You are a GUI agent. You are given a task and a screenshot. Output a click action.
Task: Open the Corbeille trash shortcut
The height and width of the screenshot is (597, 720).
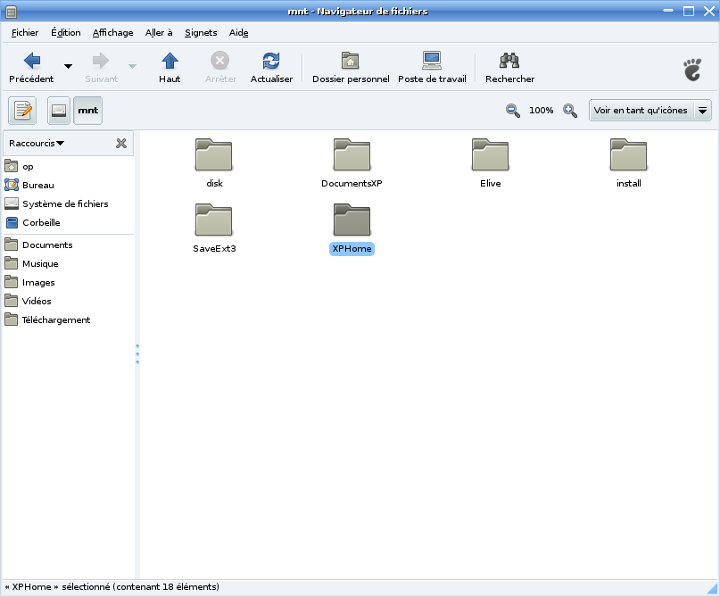pos(68,222)
